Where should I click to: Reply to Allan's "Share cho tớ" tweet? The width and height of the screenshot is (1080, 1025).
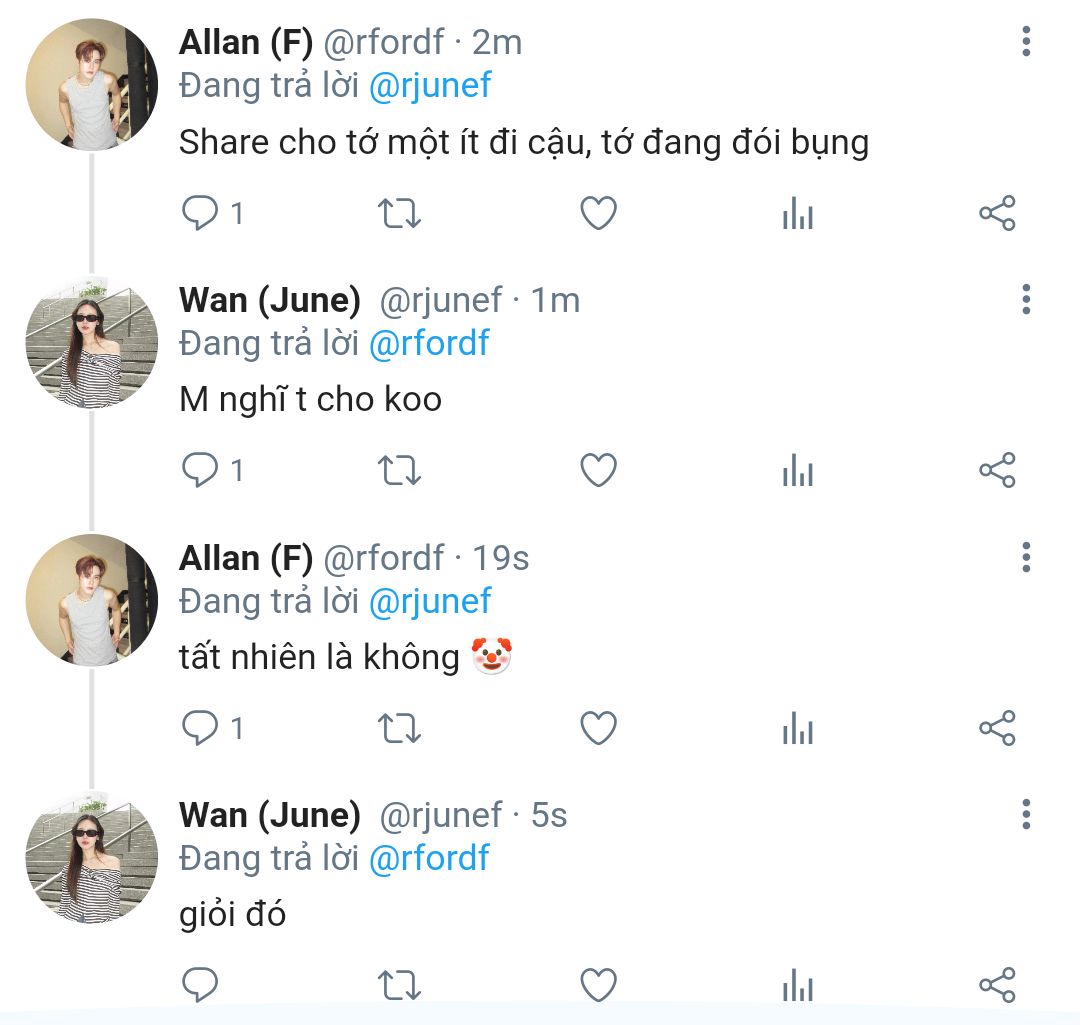(200, 214)
